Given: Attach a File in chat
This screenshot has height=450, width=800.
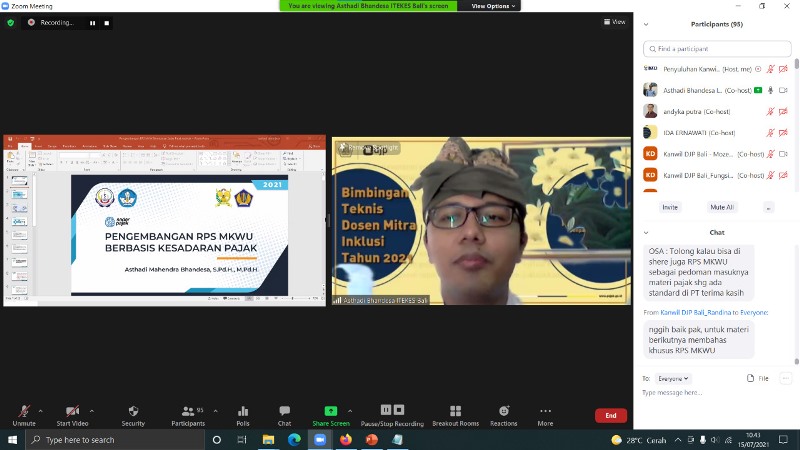Looking at the screenshot, I should (757, 378).
